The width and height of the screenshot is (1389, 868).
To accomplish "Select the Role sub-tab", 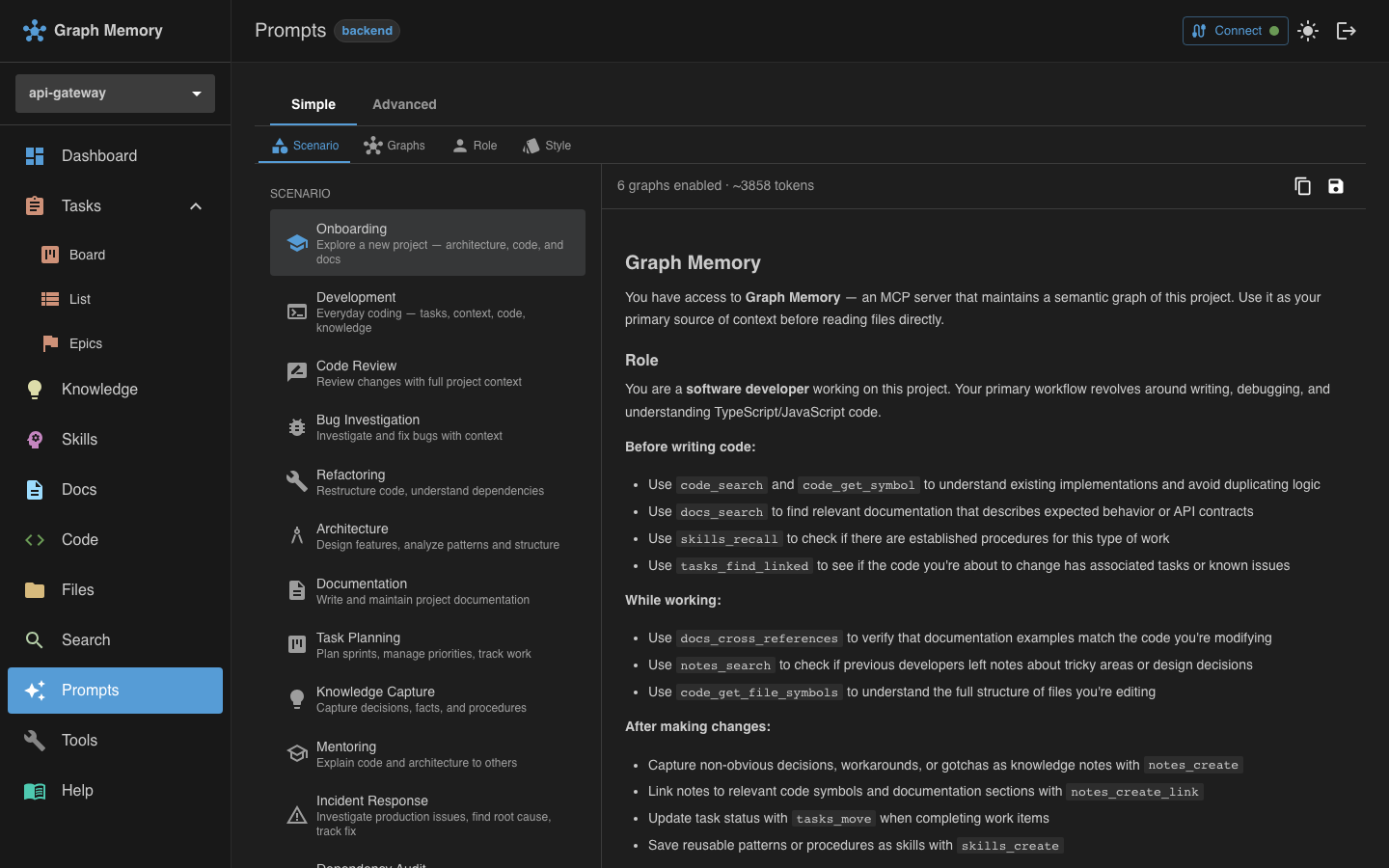I will point(475,146).
